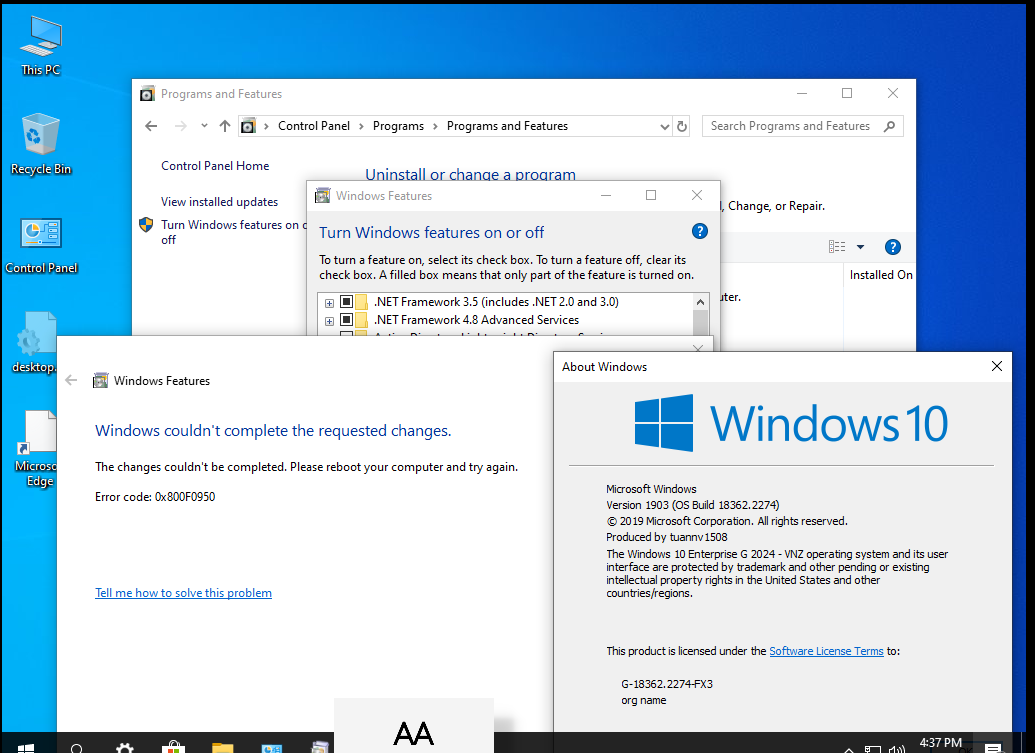Screen dimensions: 1035x753
Task: Open taskbar Search
Action: pos(77,747)
